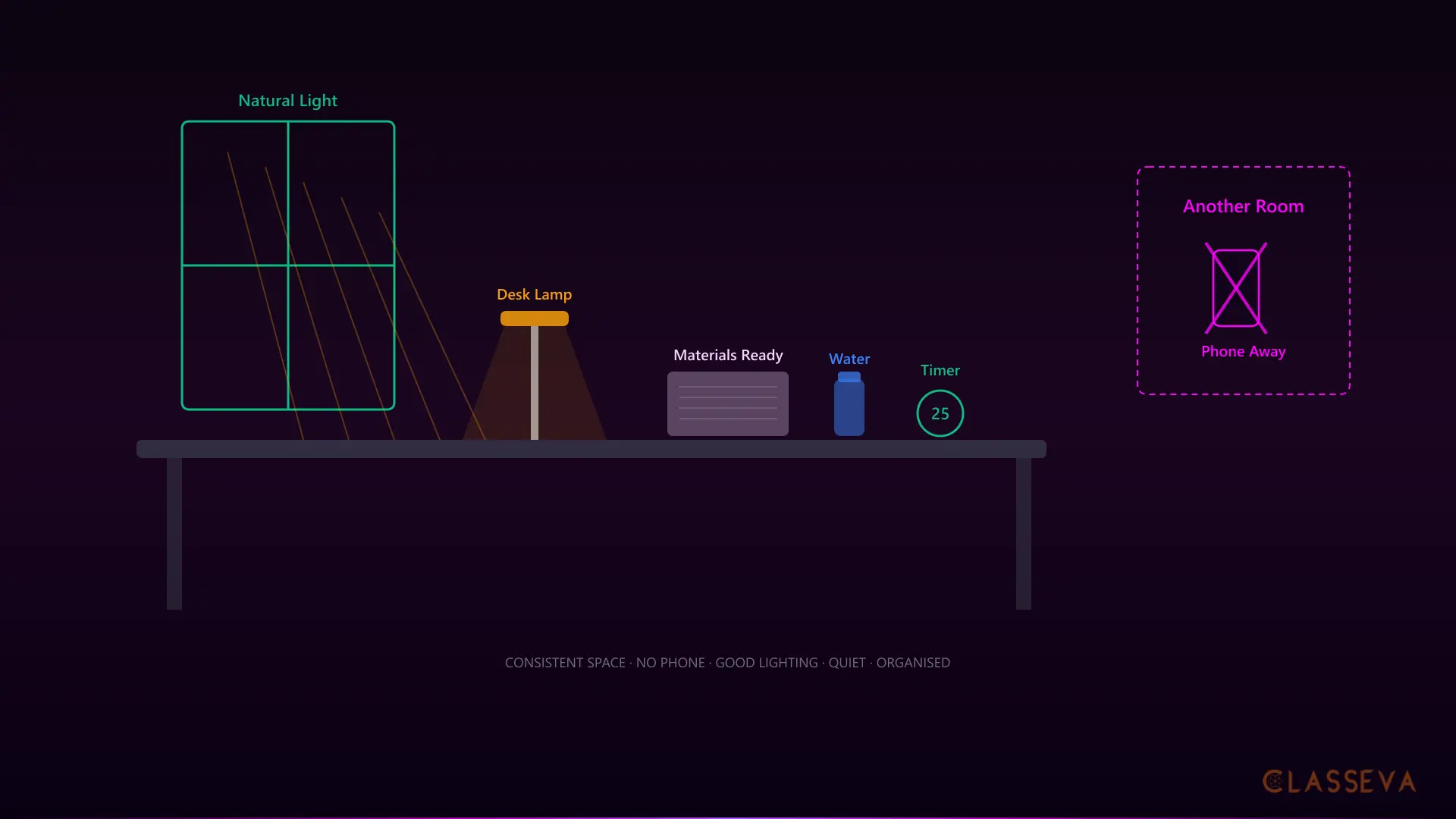Screen dimensions: 1456x819
Task: Click the Timer label
Action: (x=940, y=370)
